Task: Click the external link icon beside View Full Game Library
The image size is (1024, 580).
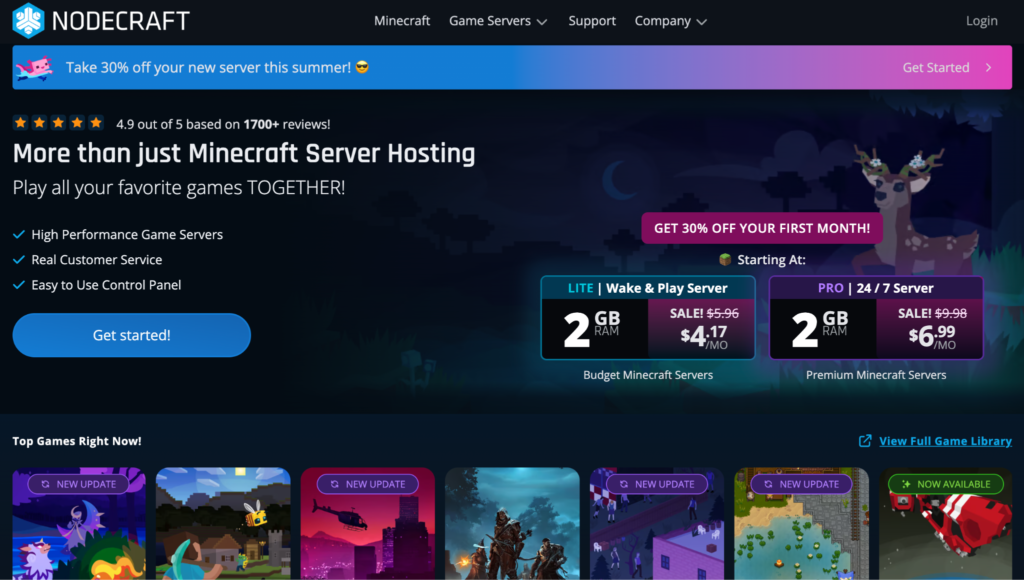Action: pyautogui.click(x=865, y=441)
